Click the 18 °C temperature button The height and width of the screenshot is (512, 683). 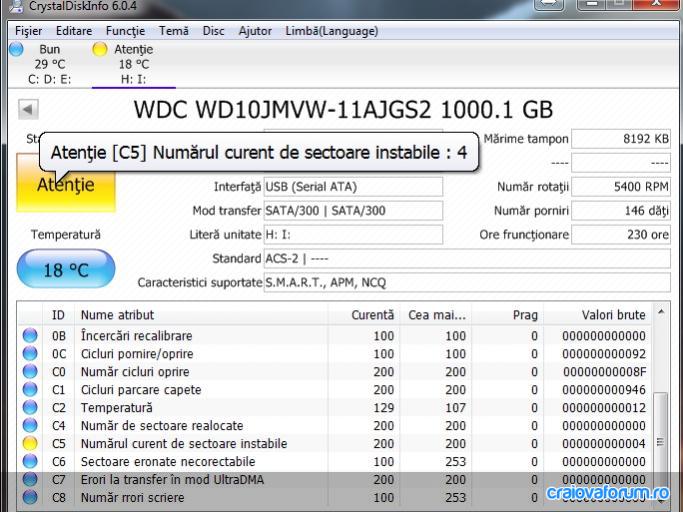[66, 269]
